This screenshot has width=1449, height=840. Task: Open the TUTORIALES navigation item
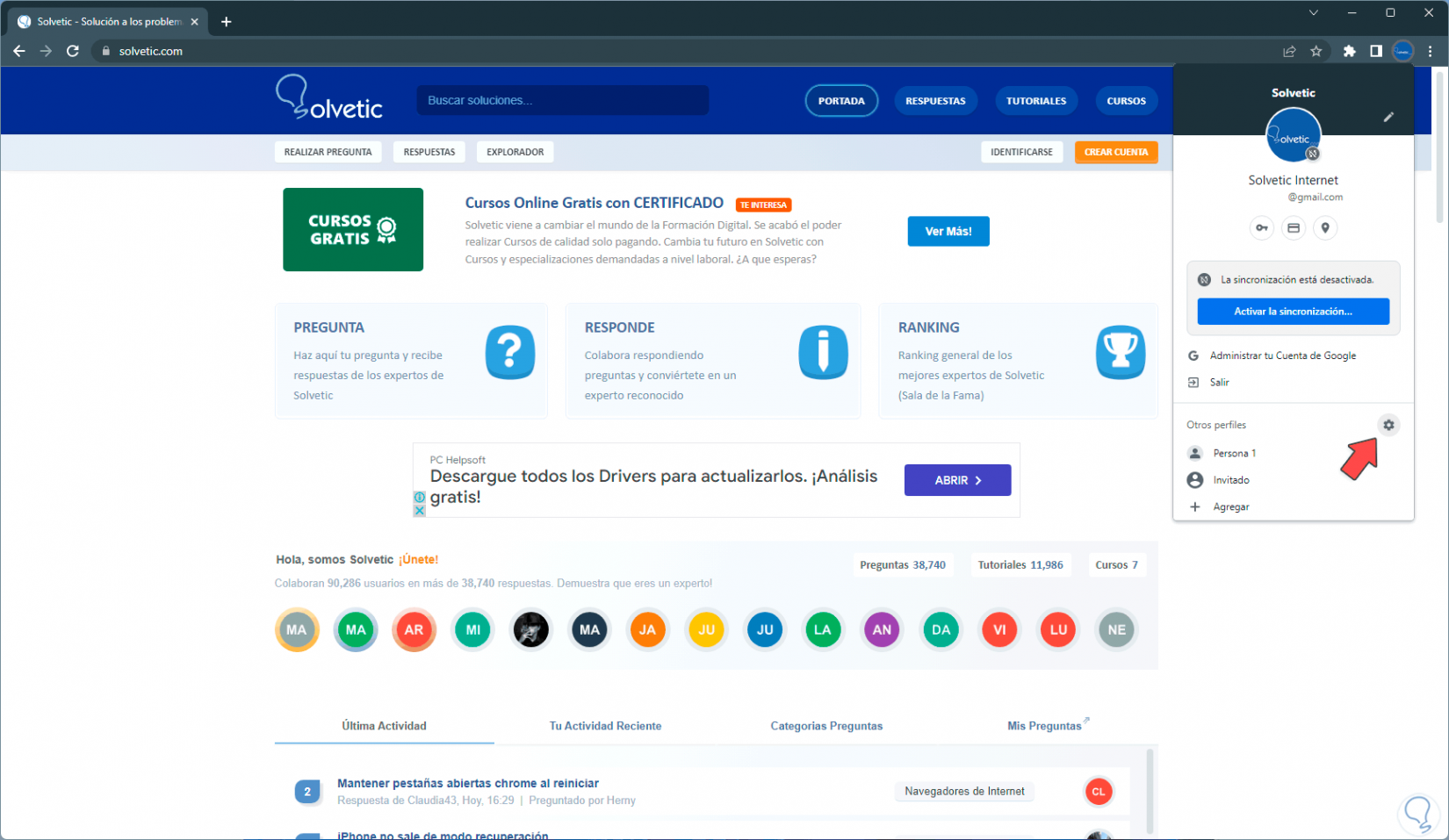[x=1036, y=101]
